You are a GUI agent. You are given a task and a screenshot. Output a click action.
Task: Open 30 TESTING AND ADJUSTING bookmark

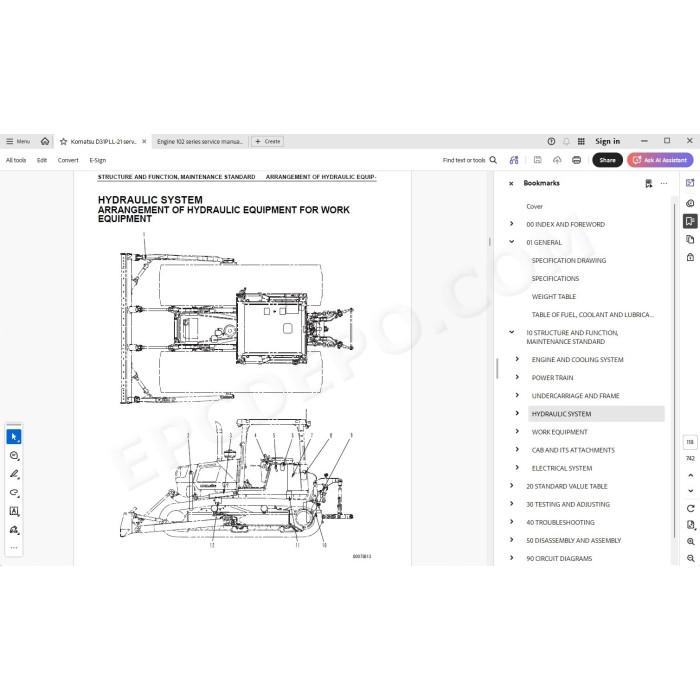tap(568, 504)
